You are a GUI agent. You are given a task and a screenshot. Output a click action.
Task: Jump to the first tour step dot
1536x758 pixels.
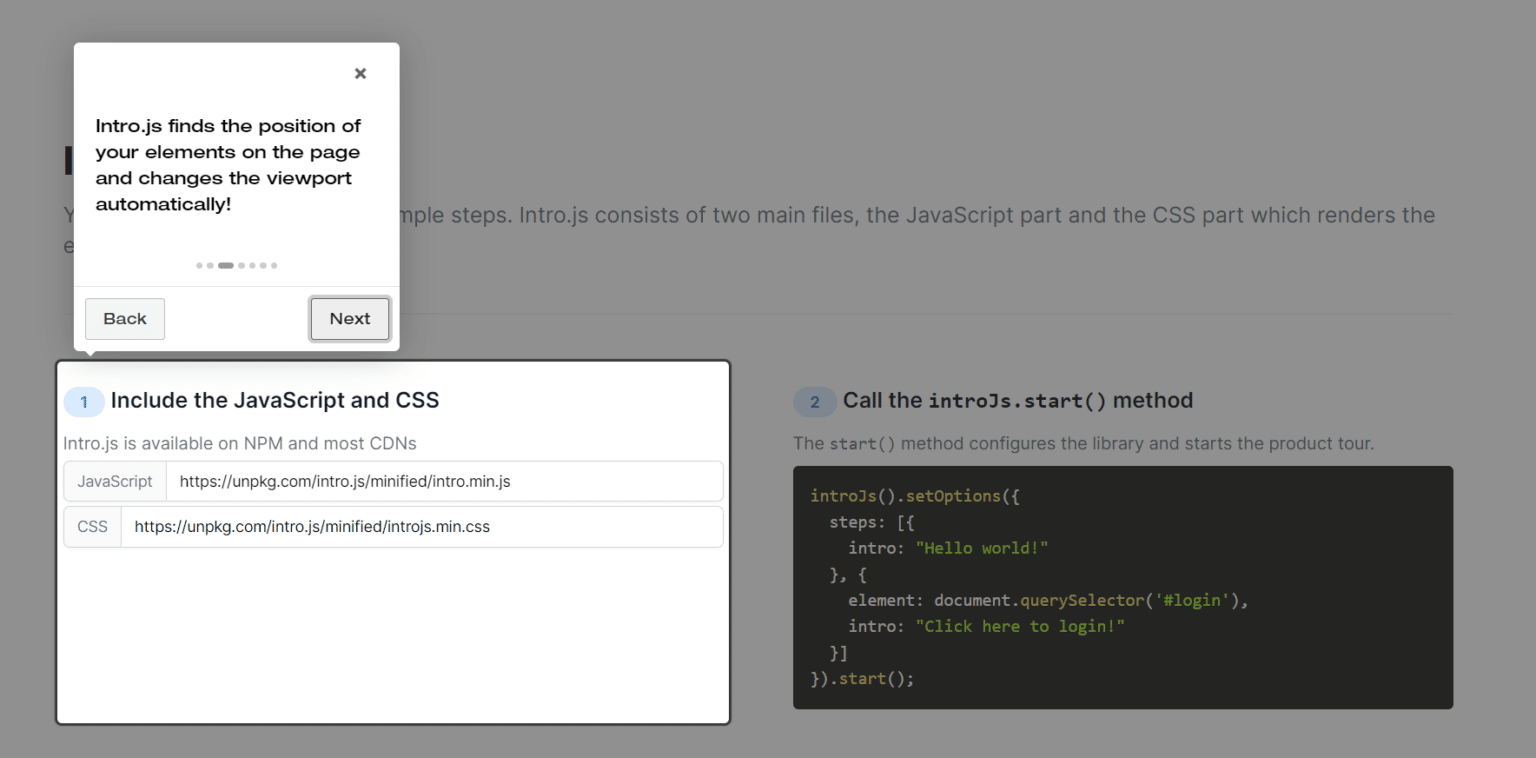[199, 266]
